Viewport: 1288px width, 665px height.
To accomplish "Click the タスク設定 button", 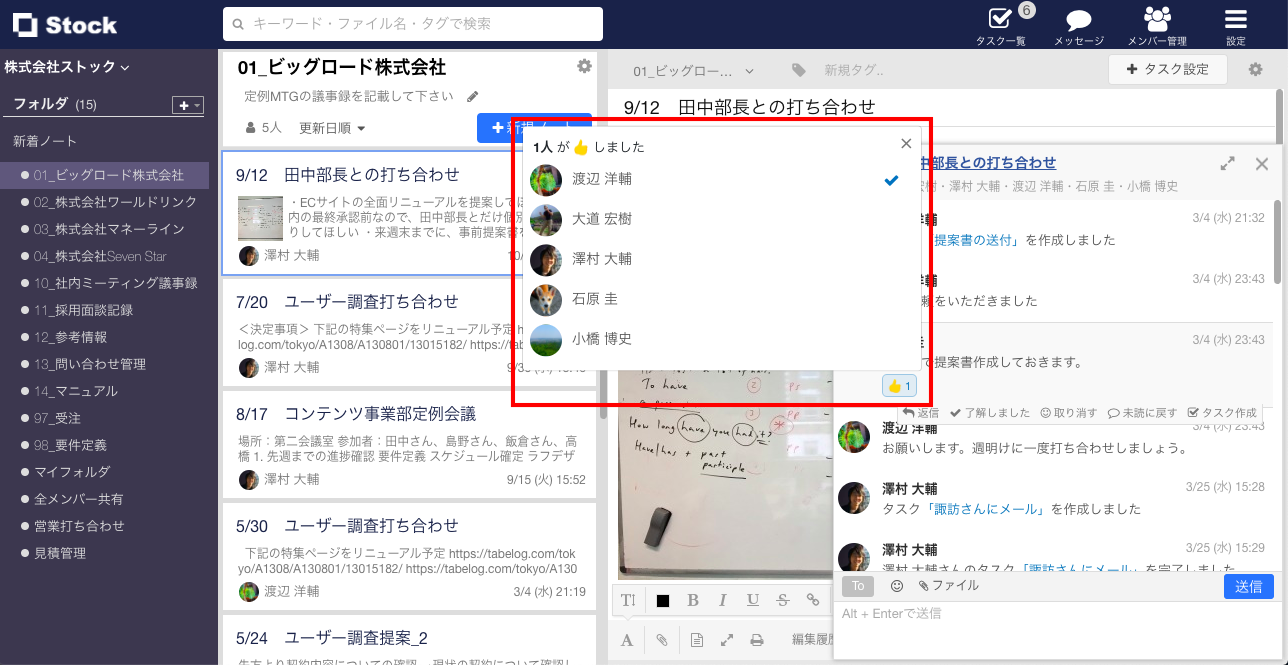I will [1167, 69].
